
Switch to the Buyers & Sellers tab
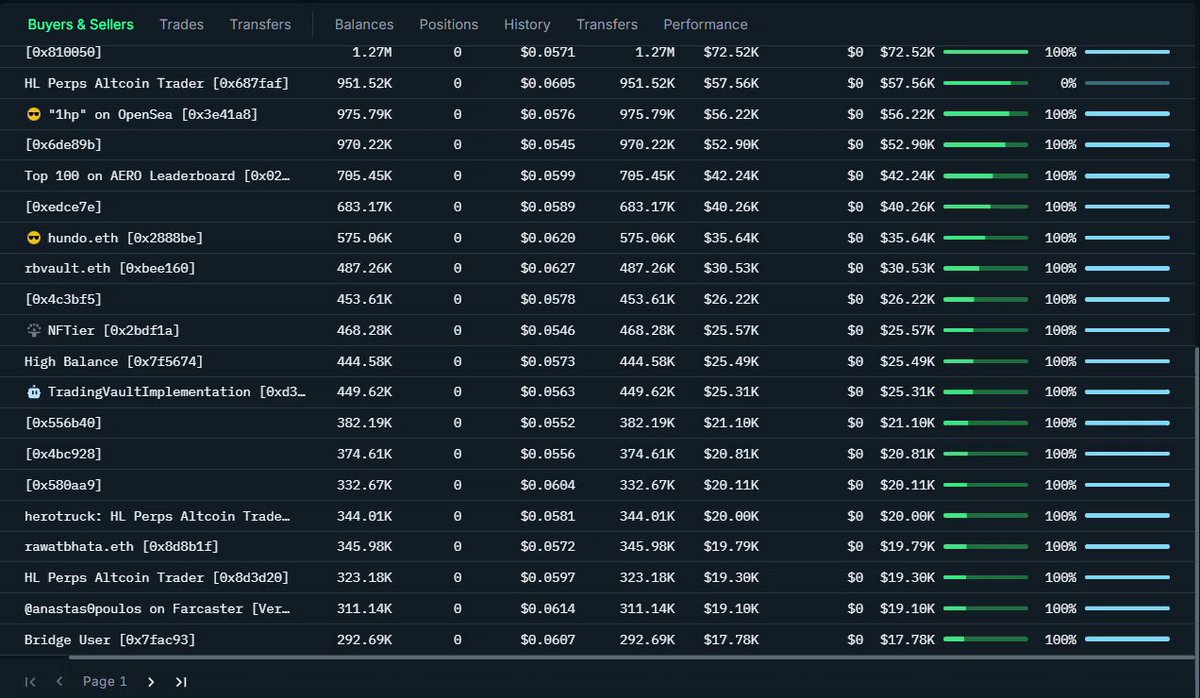[80, 24]
